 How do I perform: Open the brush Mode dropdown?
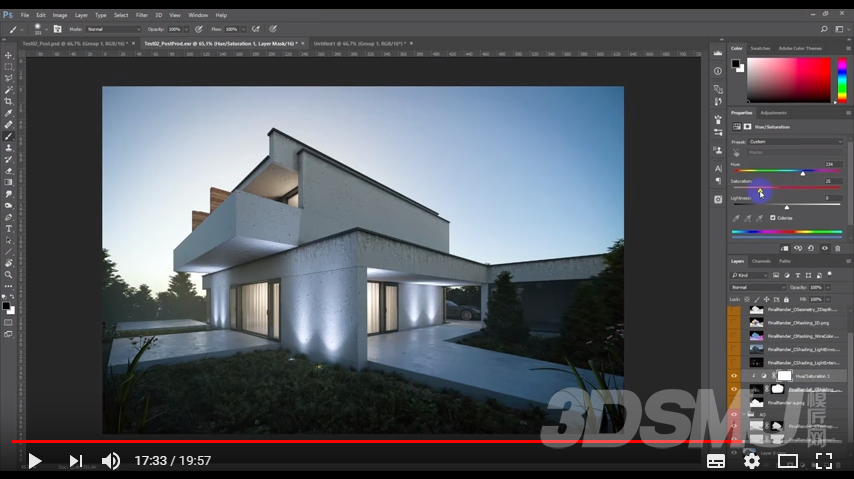click(x=113, y=29)
